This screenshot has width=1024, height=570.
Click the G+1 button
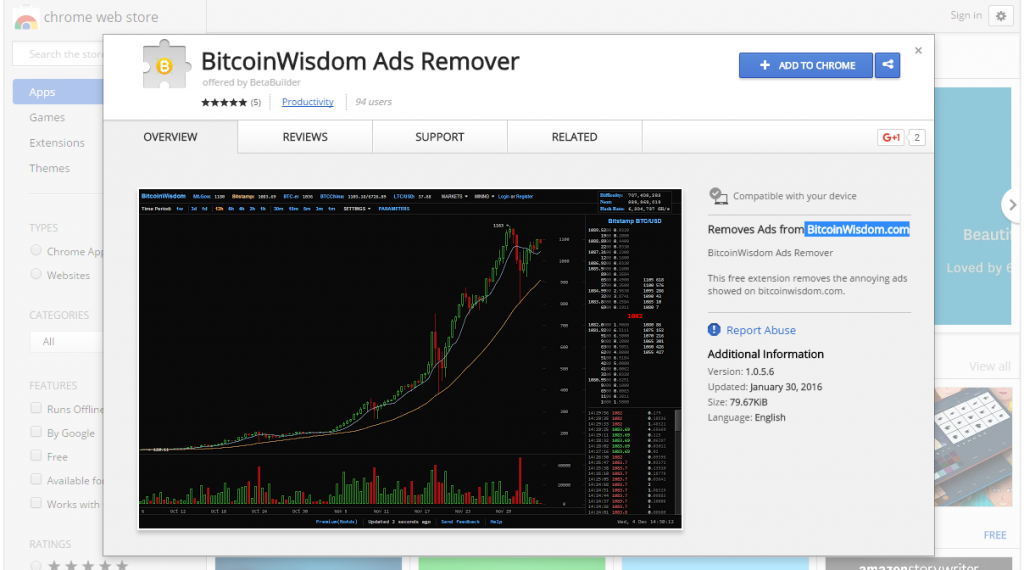tap(891, 137)
